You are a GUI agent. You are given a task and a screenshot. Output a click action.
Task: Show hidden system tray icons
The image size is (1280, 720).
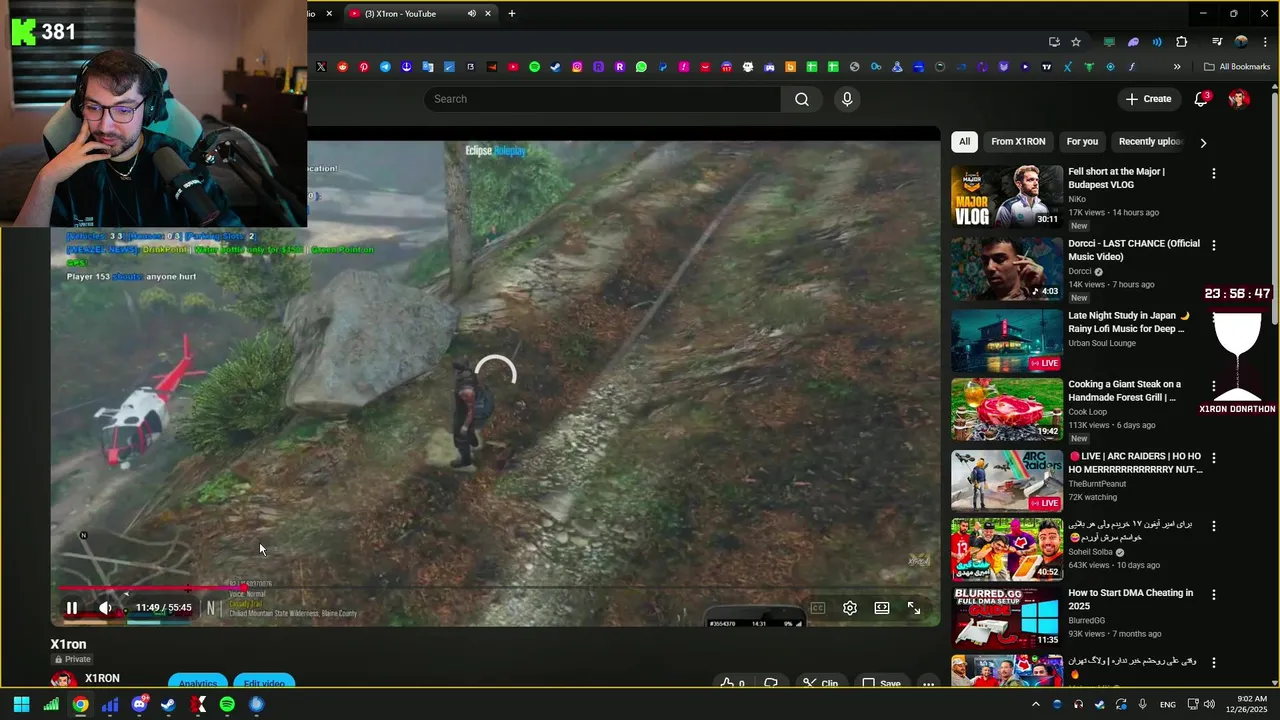point(1036,704)
